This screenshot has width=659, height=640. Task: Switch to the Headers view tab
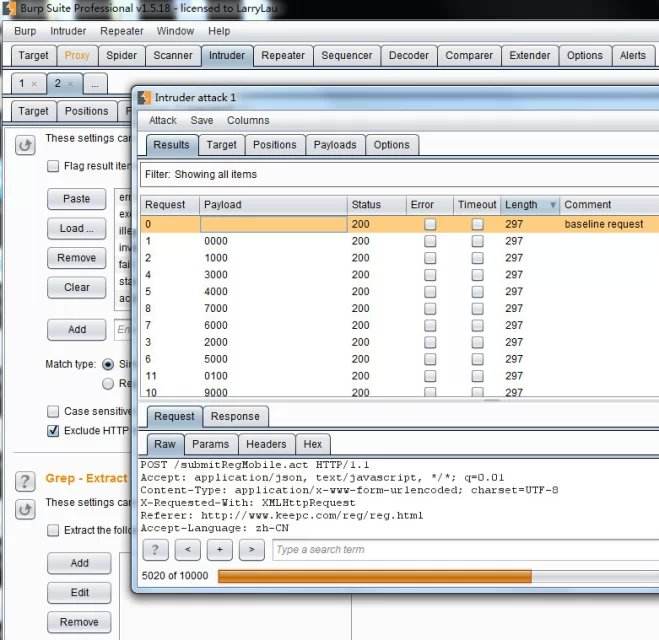tap(266, 444)
